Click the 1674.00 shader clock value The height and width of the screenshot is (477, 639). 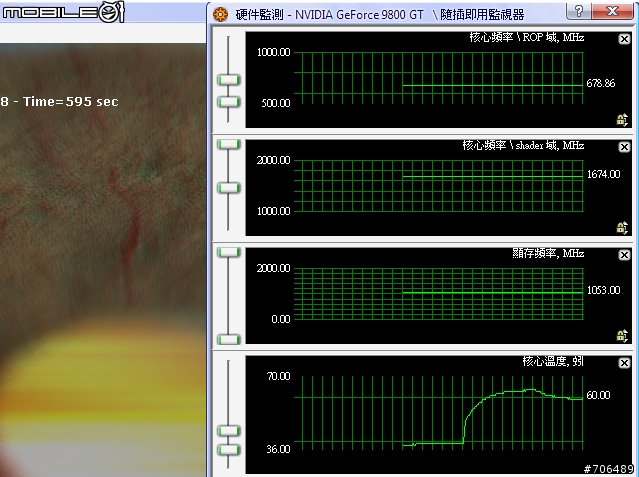[604, 174]
